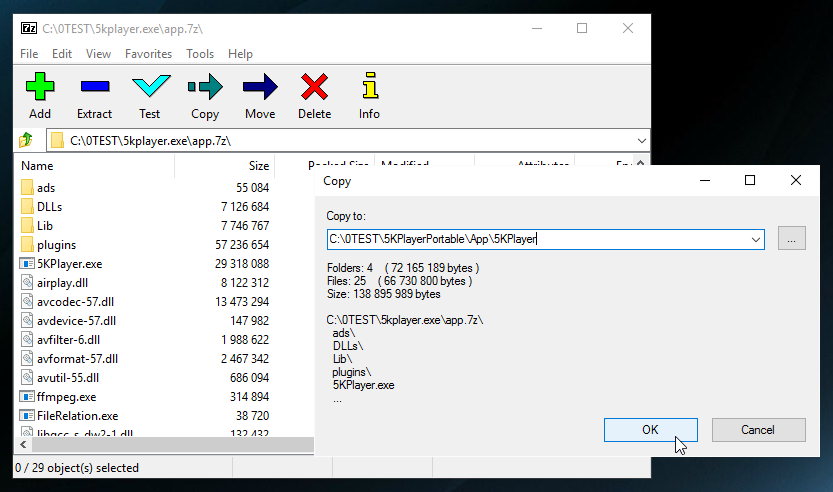The height and width of the screenshot is (492, 833).
Task: Select the 5KPlayer.exe file name
Action: (x=70, y=264)
